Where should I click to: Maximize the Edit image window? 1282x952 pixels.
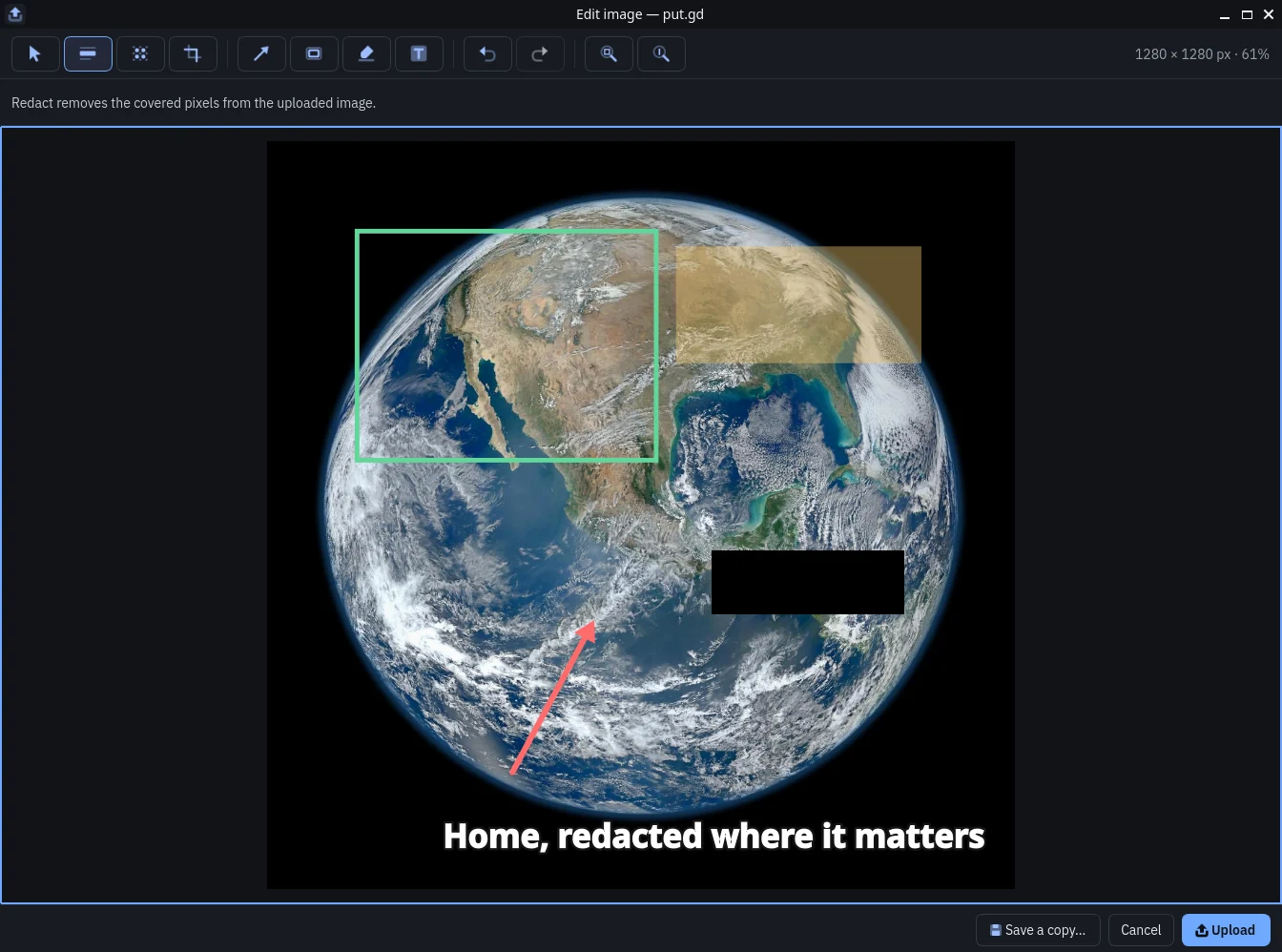click(1247, 14)
